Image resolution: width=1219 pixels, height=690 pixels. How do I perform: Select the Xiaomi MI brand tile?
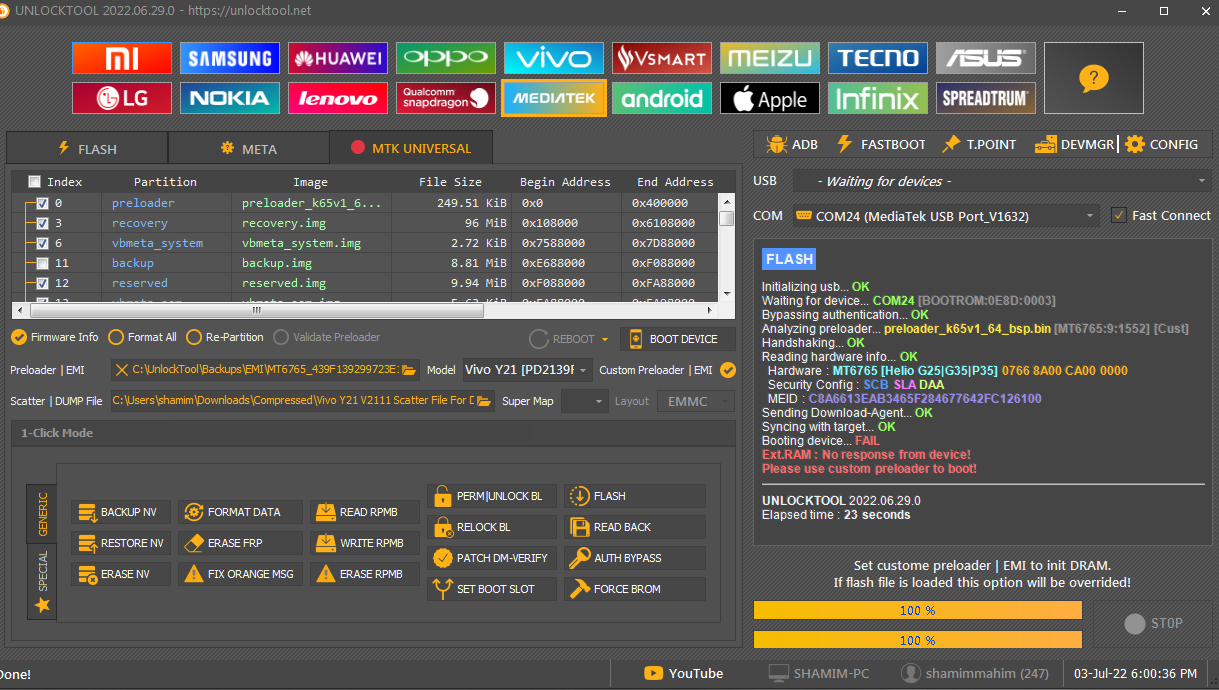(122, 58)
